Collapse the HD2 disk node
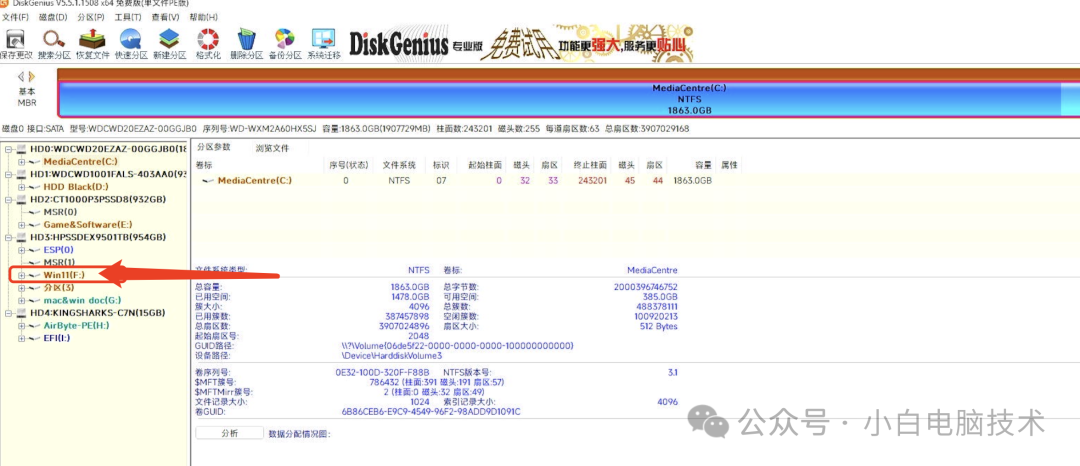Screen dimensions: 1080x466 8,199
